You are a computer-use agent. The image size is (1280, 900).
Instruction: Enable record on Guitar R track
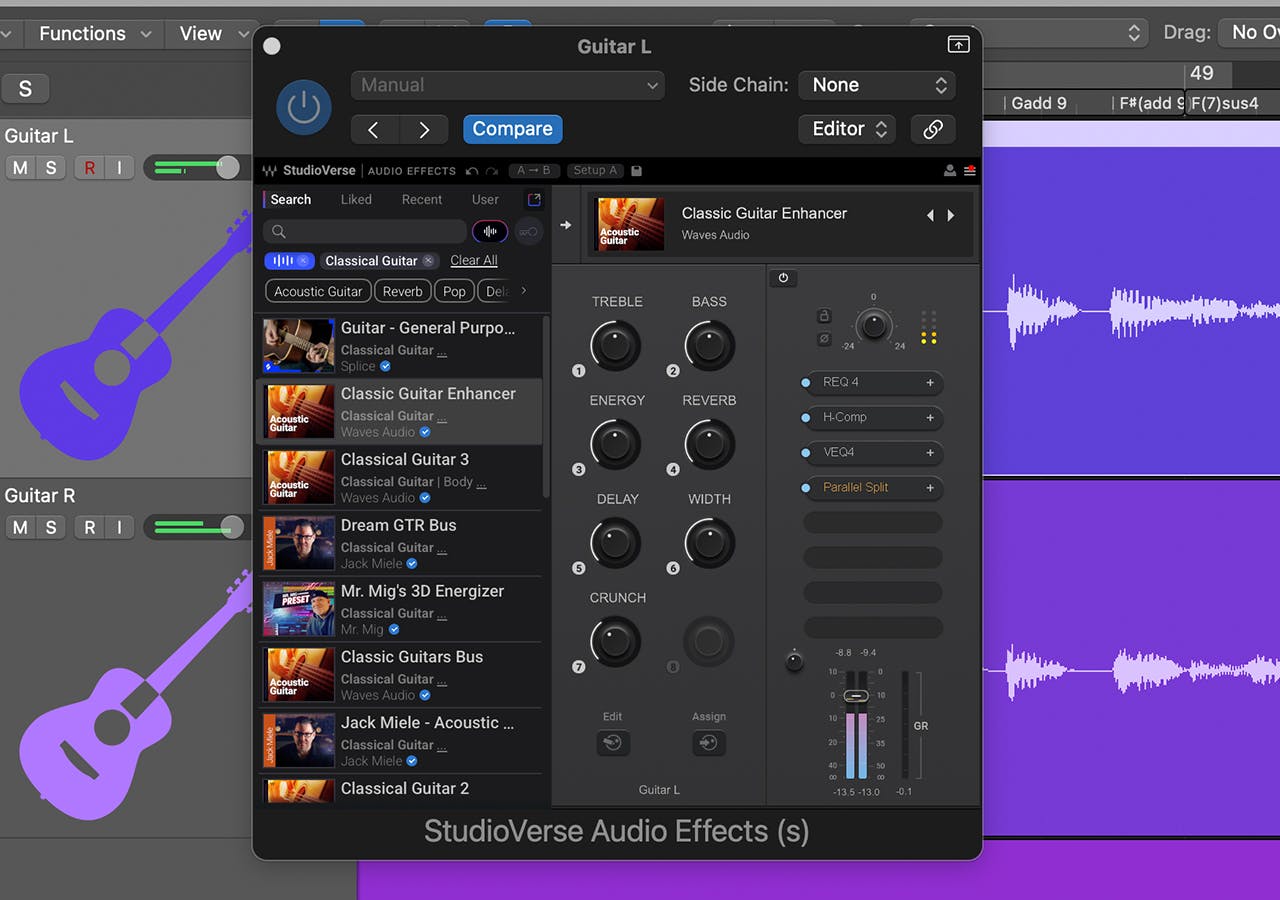(89, 527)
